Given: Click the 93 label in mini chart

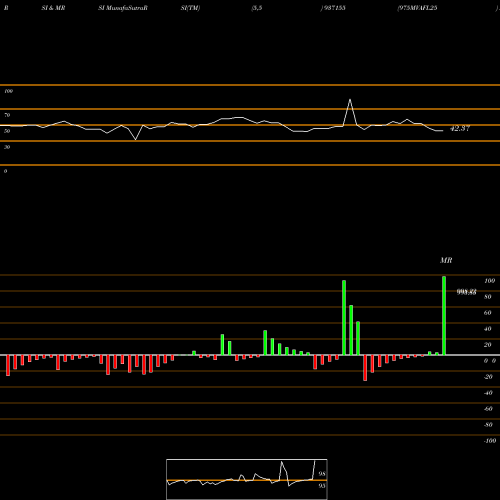Looking at the screenshot, I should pyautogui.click(x=322, y=486).
